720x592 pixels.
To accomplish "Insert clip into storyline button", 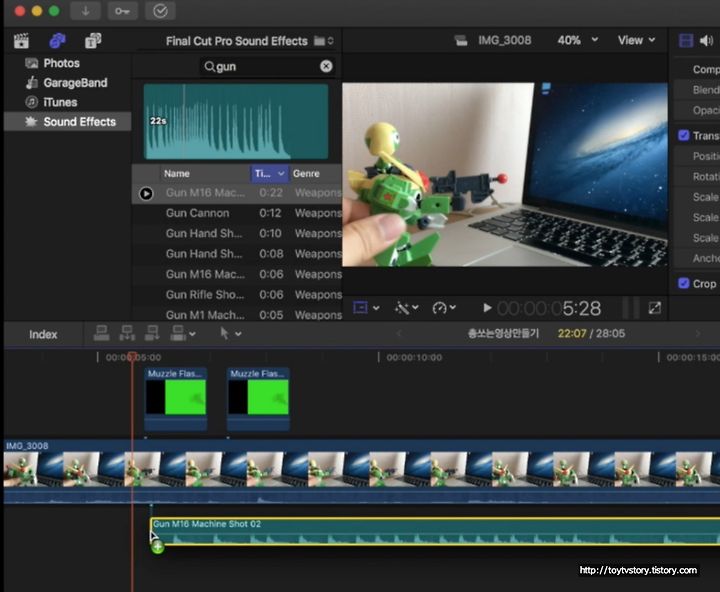I will (x=127, y=333).
